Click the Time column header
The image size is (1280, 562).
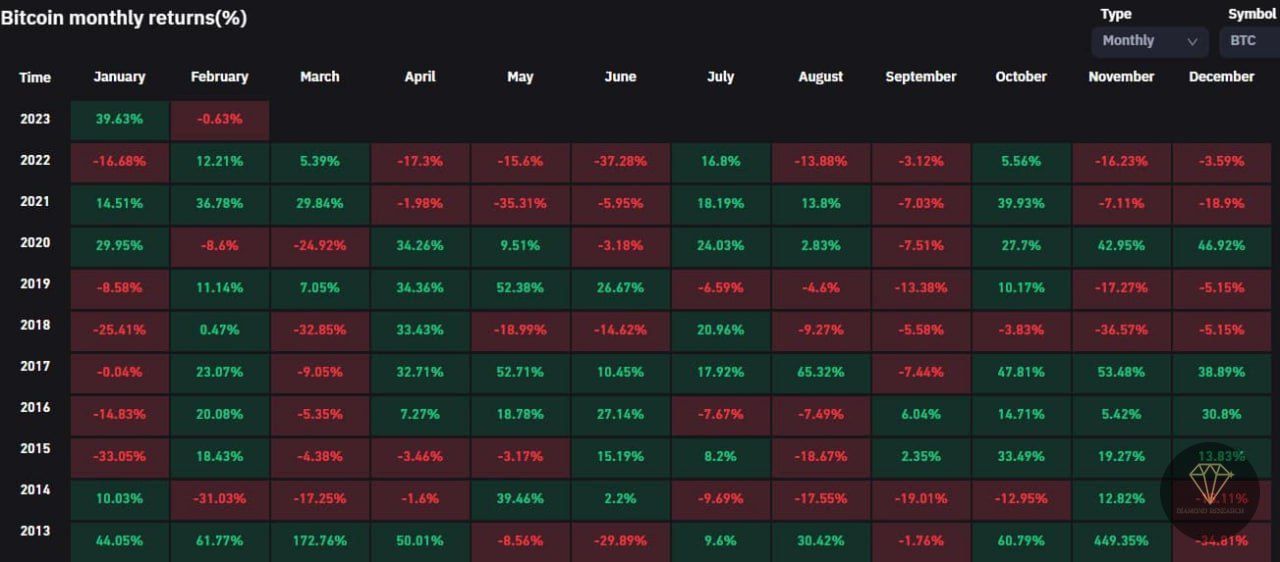click(x=34, y=77)
